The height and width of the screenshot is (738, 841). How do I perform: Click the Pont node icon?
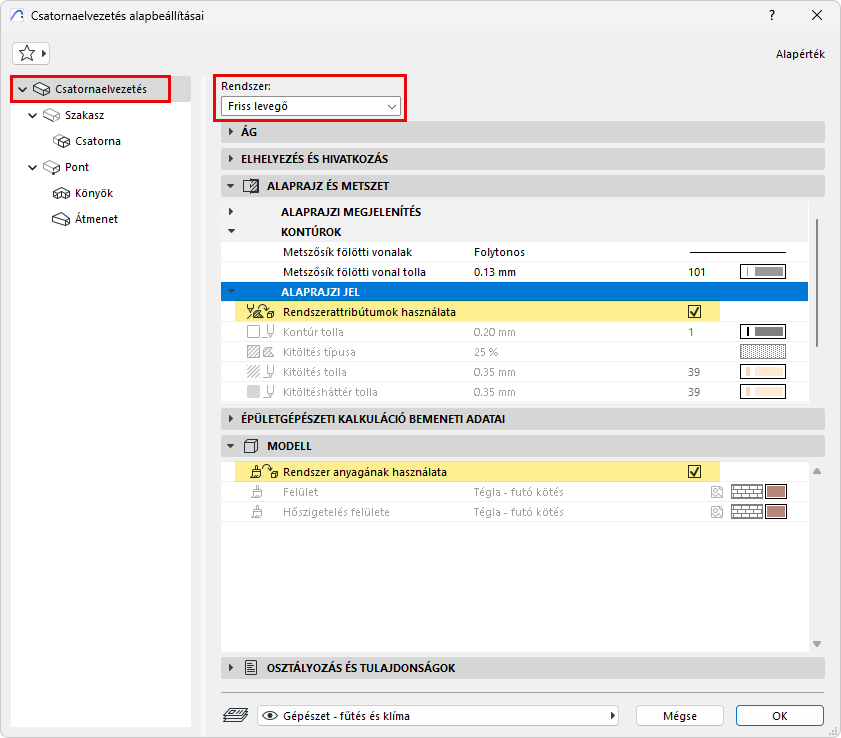coord(51,167)
